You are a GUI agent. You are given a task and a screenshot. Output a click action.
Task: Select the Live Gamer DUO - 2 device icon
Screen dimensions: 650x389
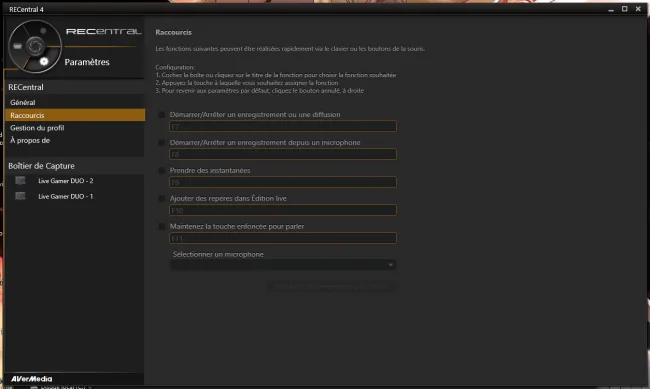tap(20, 180)
